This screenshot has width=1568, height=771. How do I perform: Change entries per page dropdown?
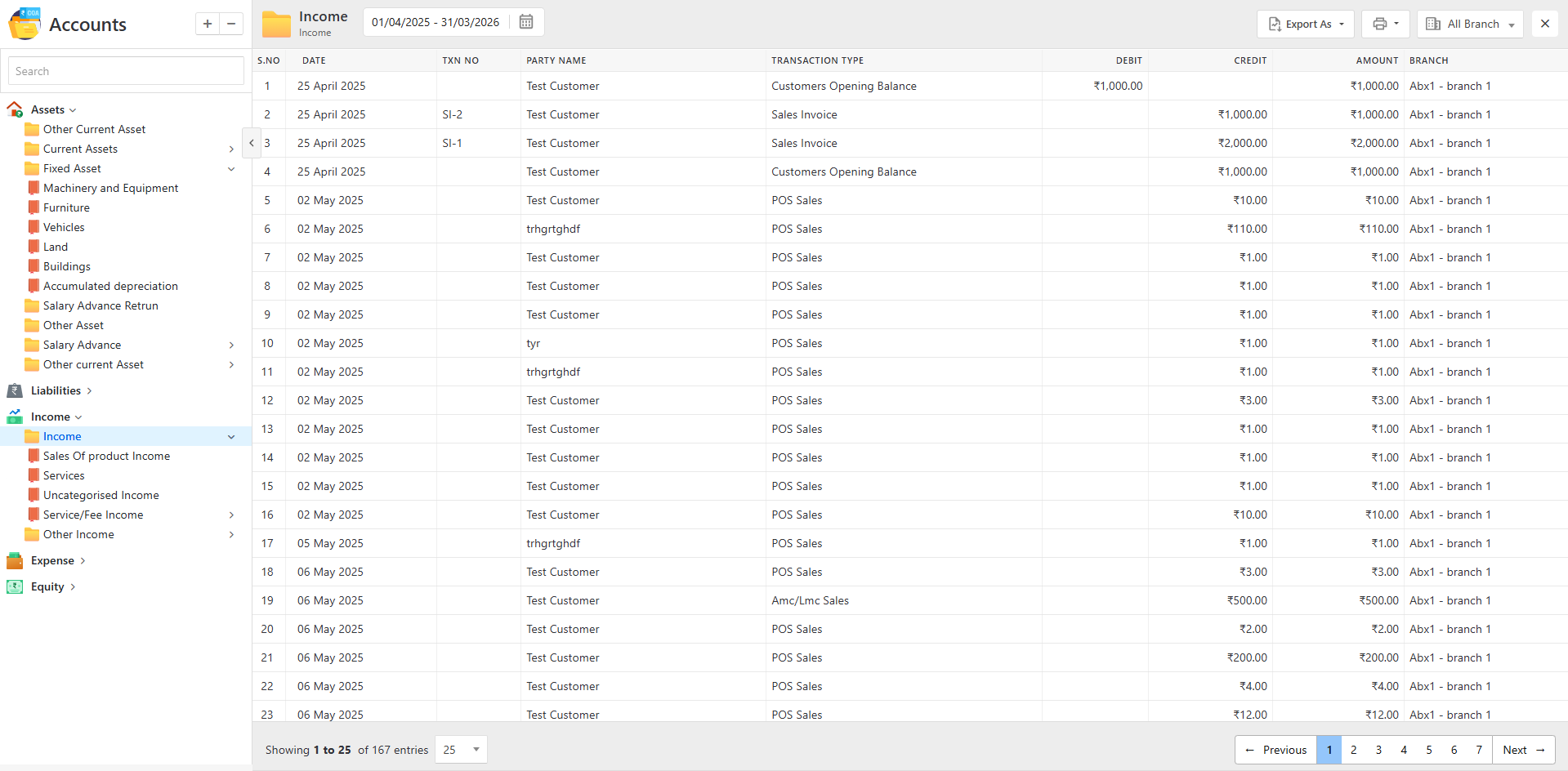click(461, 750)
